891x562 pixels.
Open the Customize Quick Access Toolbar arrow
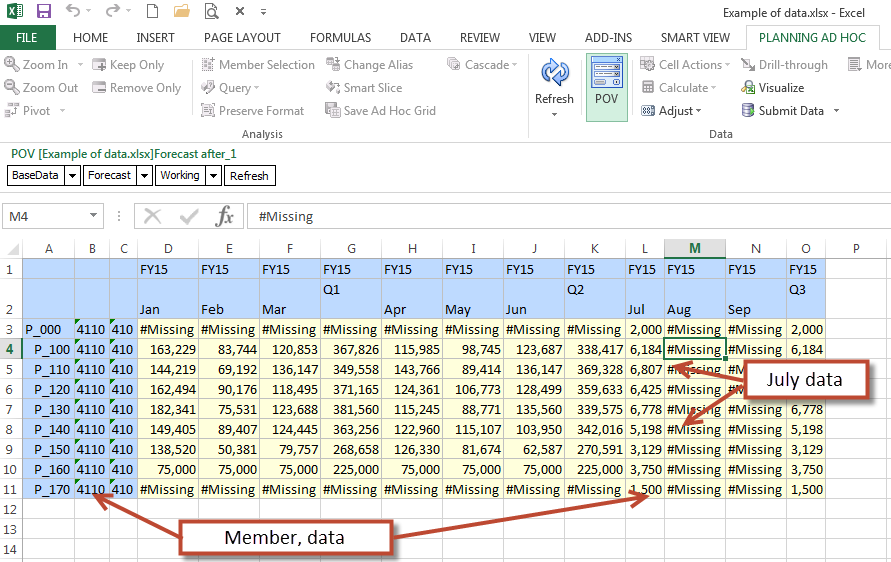point(263,11)
